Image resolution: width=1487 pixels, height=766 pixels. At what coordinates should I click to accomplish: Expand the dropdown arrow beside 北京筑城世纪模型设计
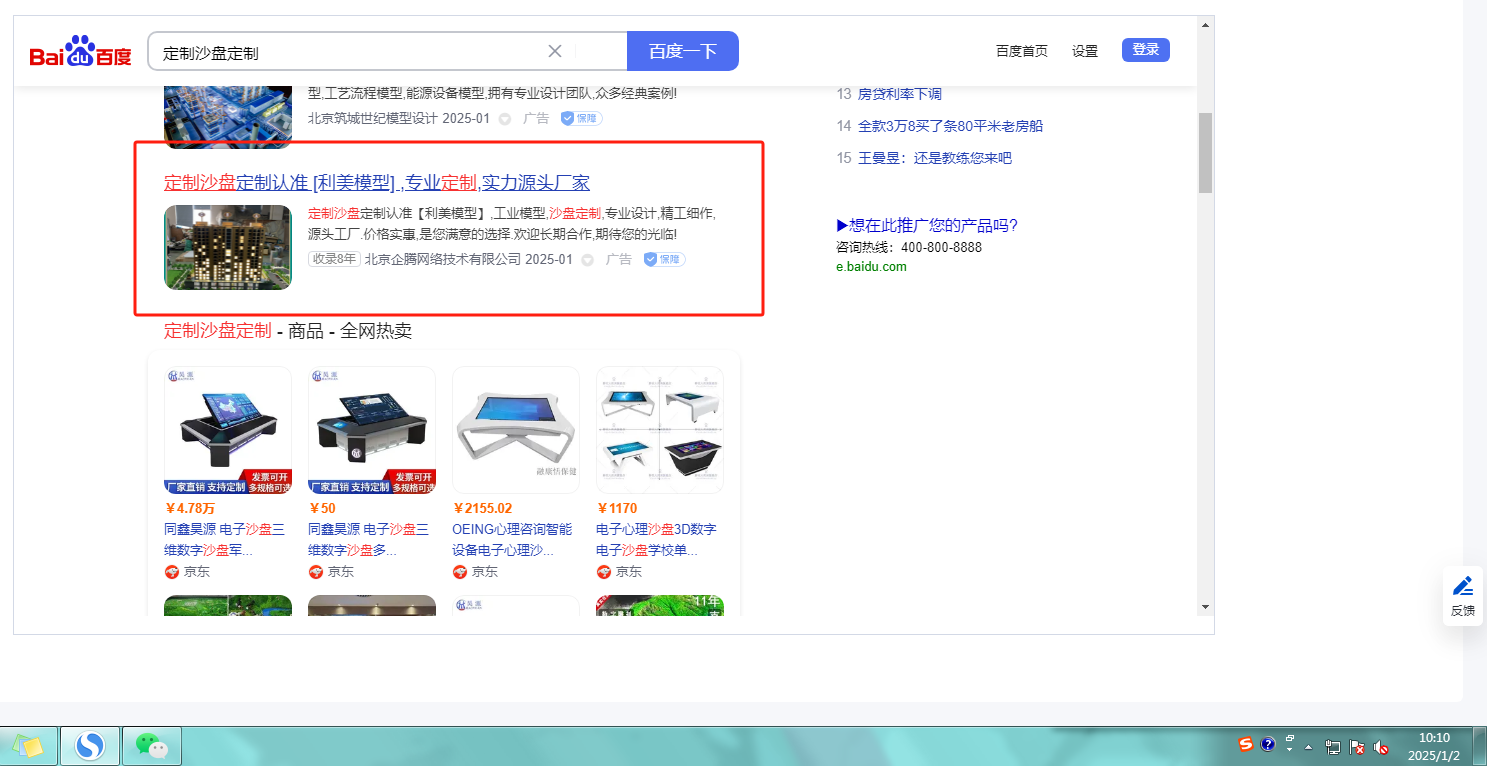505,119
